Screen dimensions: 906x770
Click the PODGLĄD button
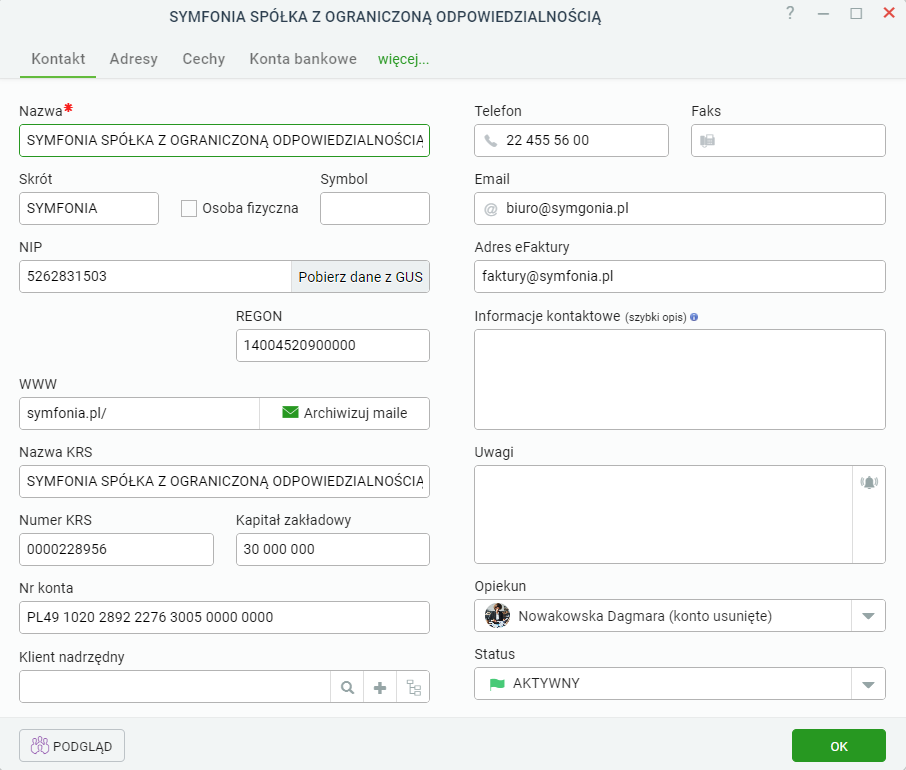(x=72, y=746)
